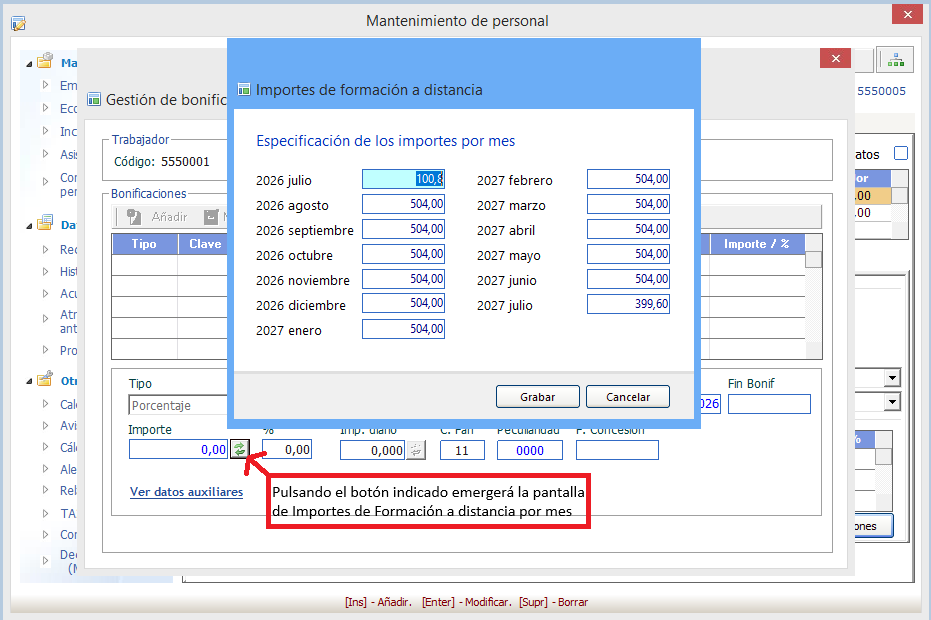Click the Cancelar button
The height and width of the screenshot is (620, 931).
pyautogui.click(x=628, y=397)
